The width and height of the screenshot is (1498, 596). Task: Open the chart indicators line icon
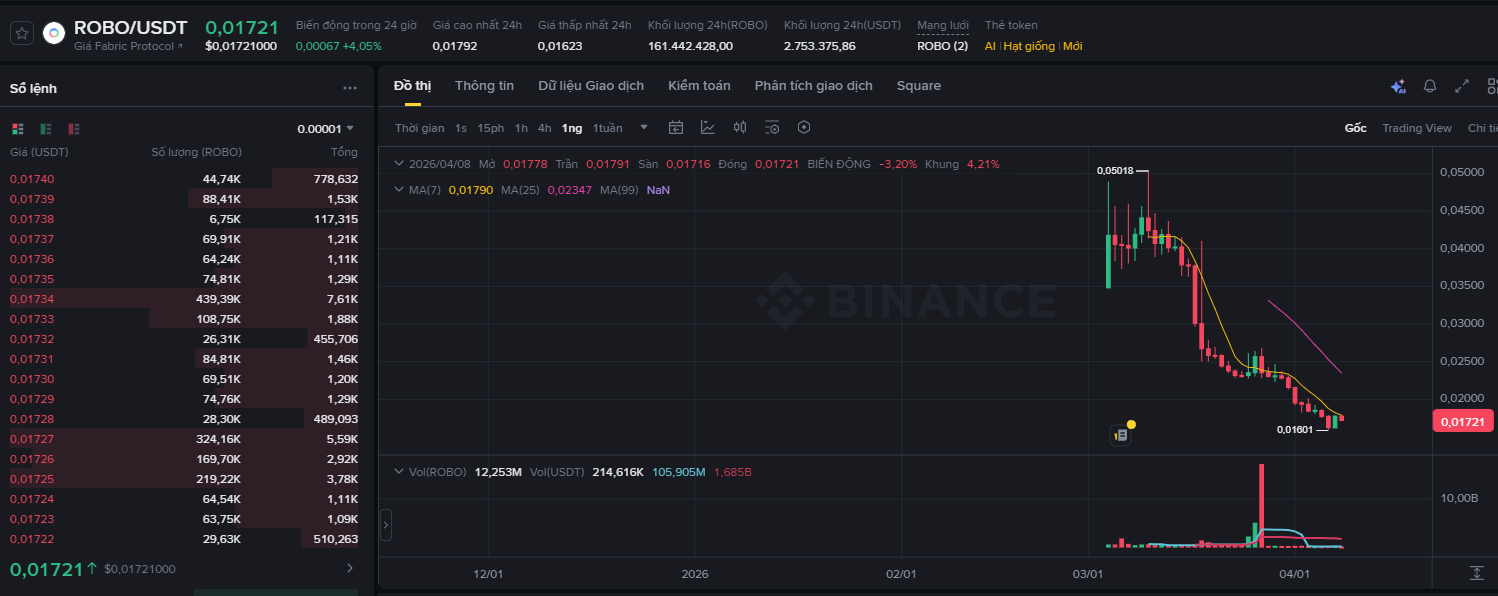coord(708,127)
